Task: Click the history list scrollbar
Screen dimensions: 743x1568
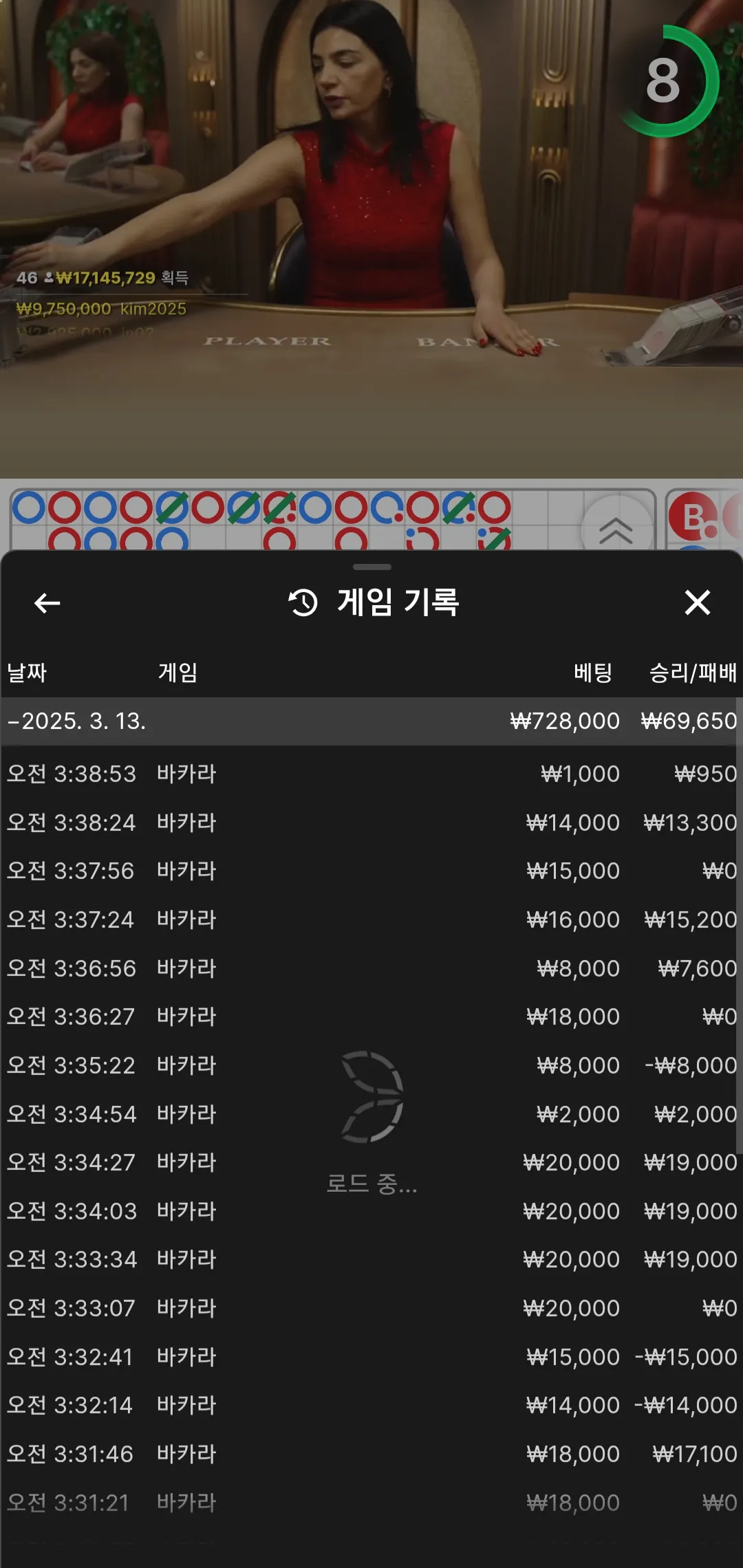Action: click(x=740, y=926)
